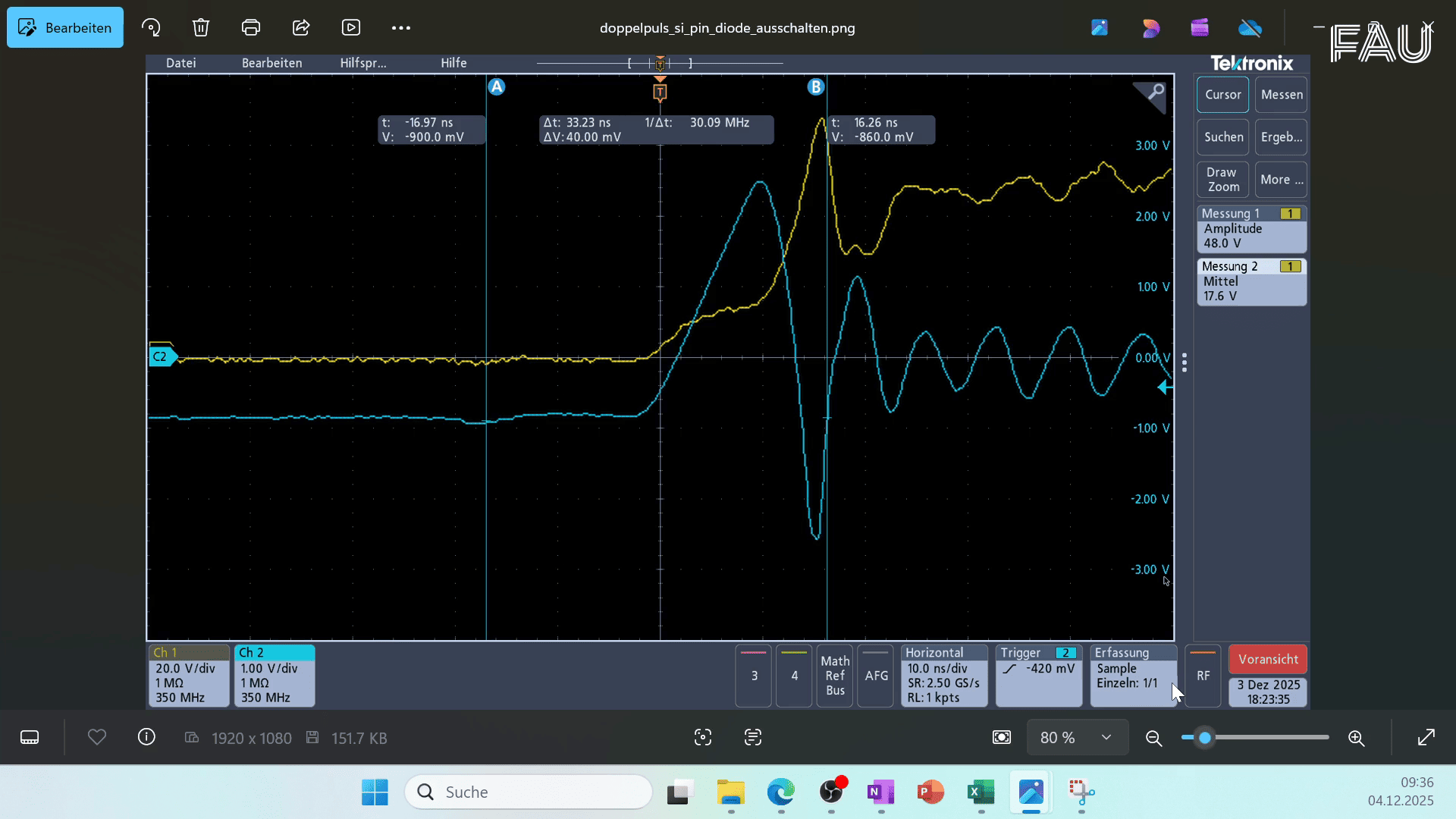
Task: Click the rotate image icon
Action: click(151, 28)
